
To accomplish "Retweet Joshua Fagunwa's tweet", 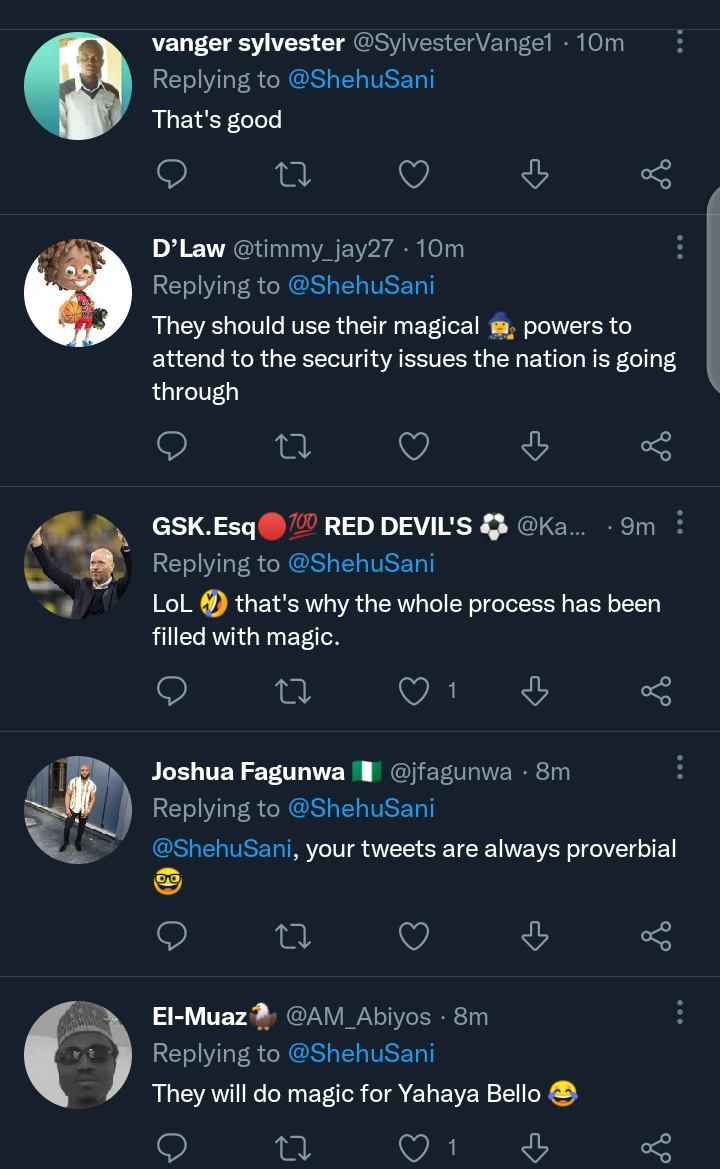I will [x=292, y=936].
